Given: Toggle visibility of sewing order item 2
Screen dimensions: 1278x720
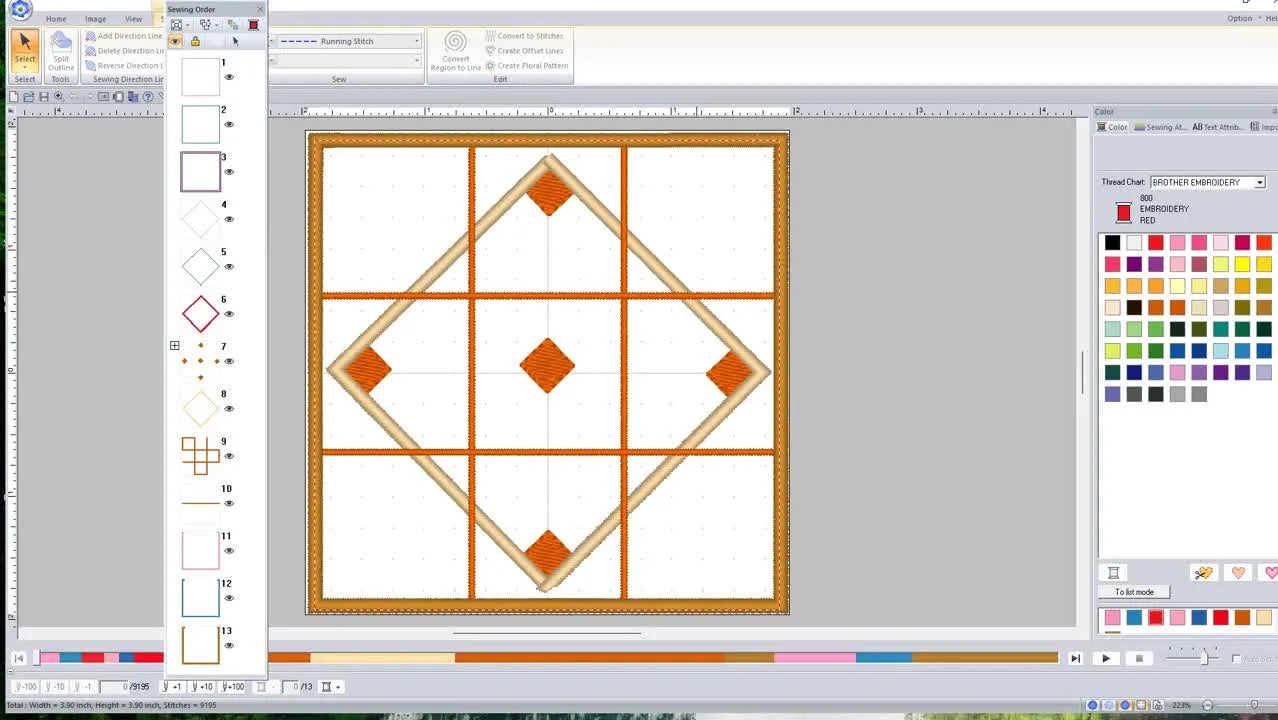Looking at the screenshot, I should coord(229,125).
